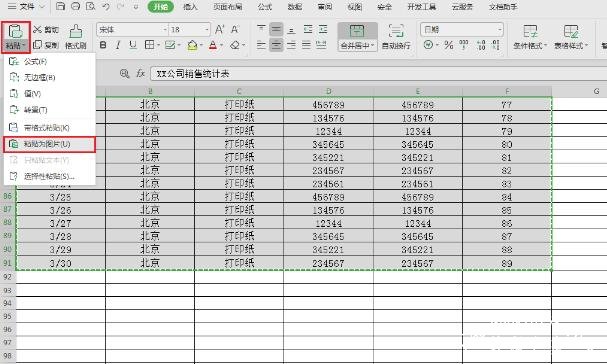Toggle Top Align in the alignment group

(x=261, y=29)
